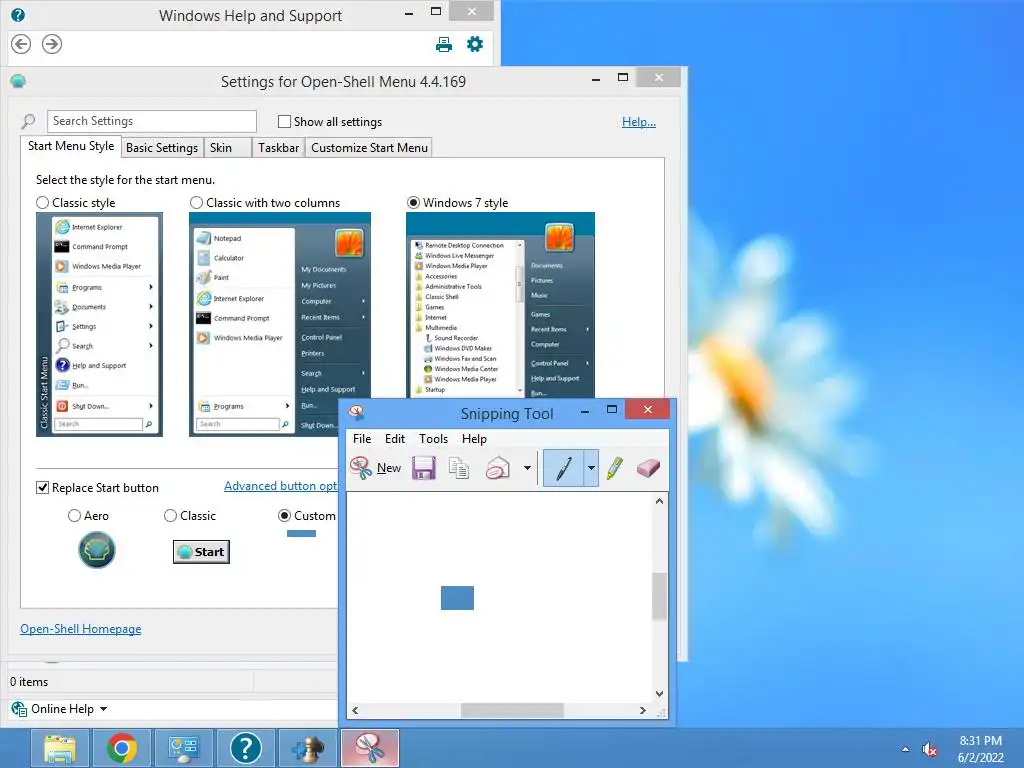
Task: Click the blue rectangle in the snip canvas
Action: coord(457,598)
